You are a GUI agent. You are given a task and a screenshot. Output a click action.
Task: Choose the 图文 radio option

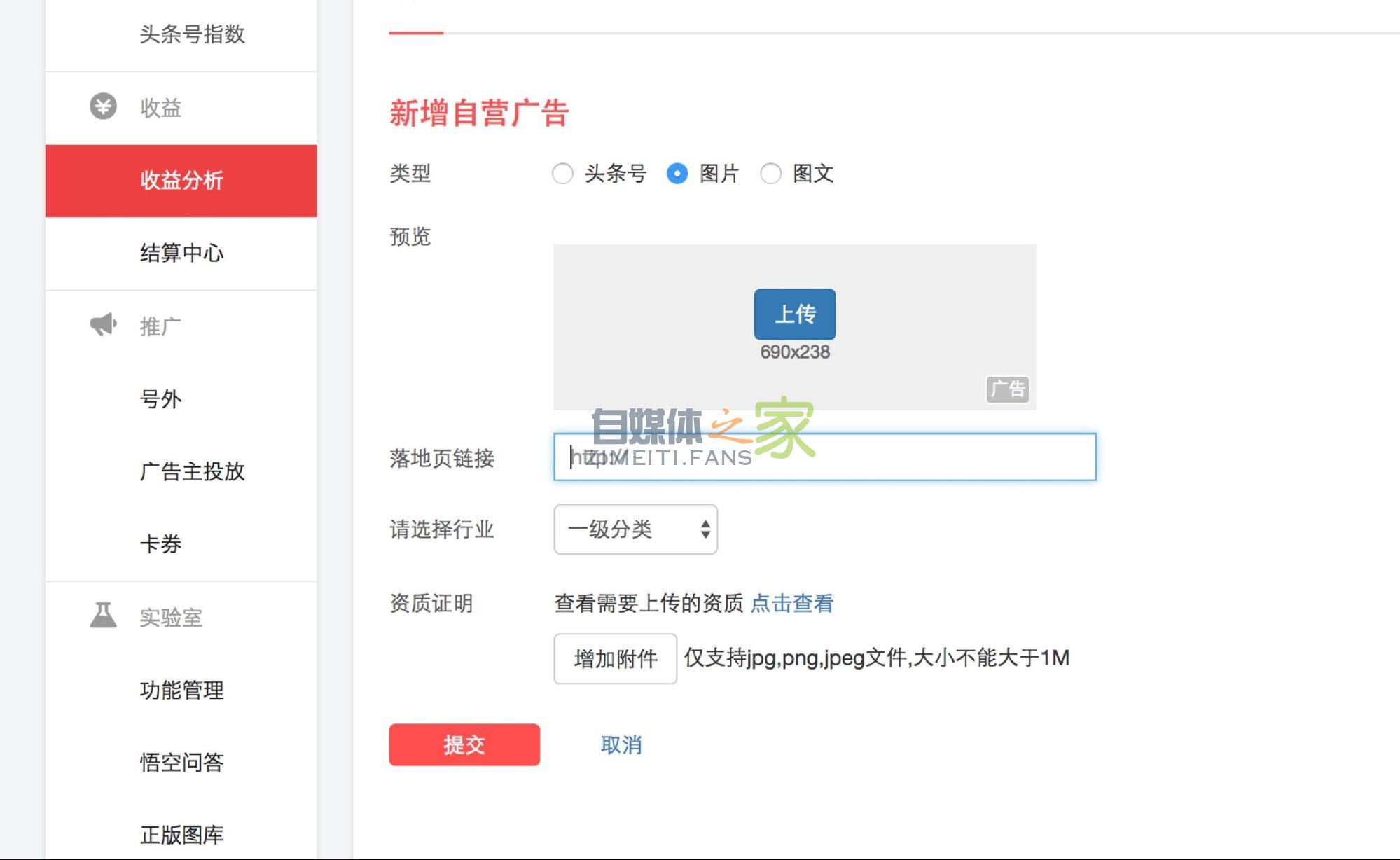770,173
